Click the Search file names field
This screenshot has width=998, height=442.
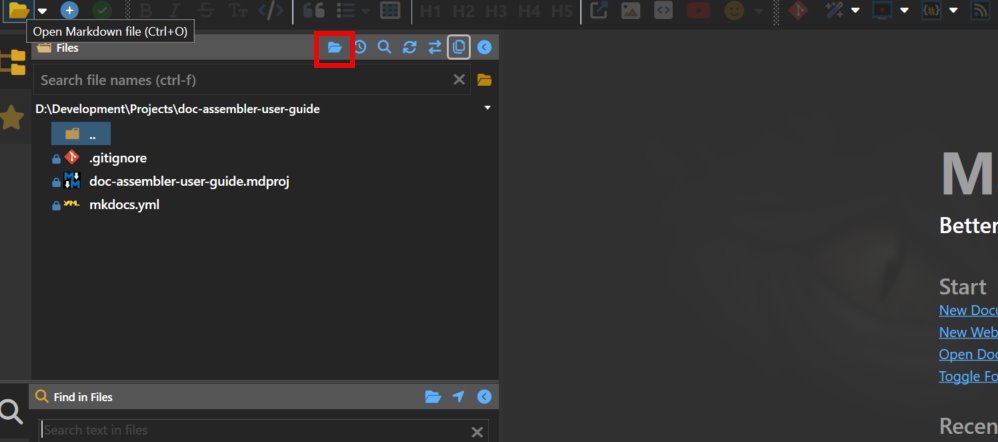[251, 80]
